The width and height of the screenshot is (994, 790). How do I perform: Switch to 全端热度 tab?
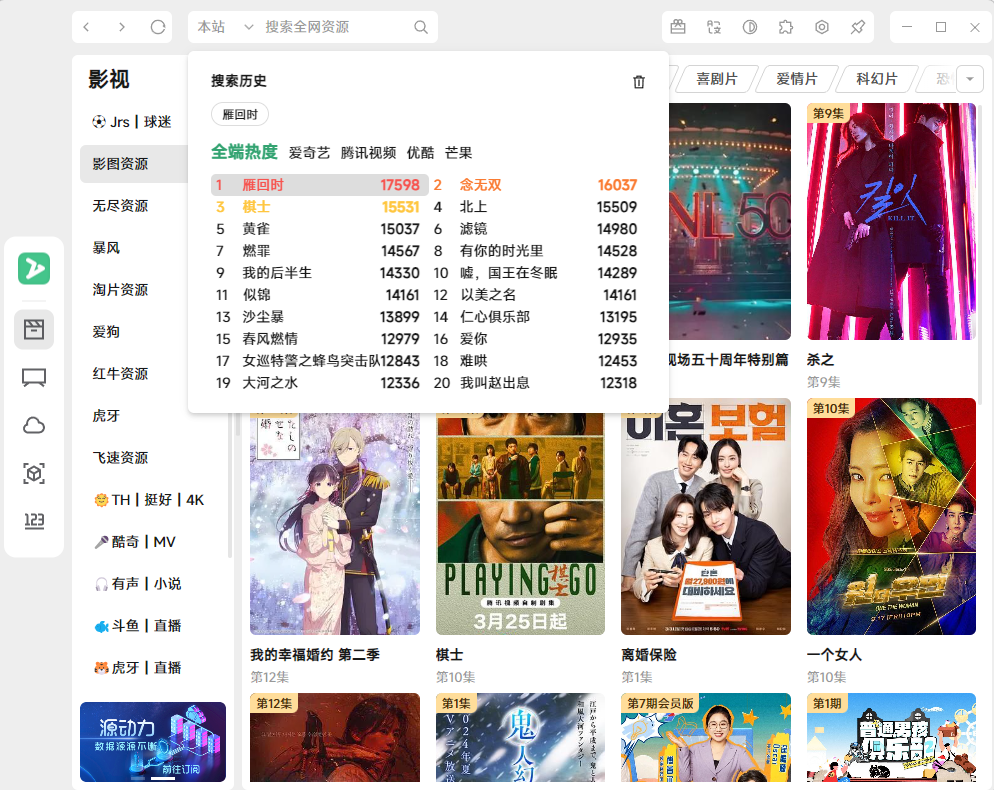(x=245, y=152)
